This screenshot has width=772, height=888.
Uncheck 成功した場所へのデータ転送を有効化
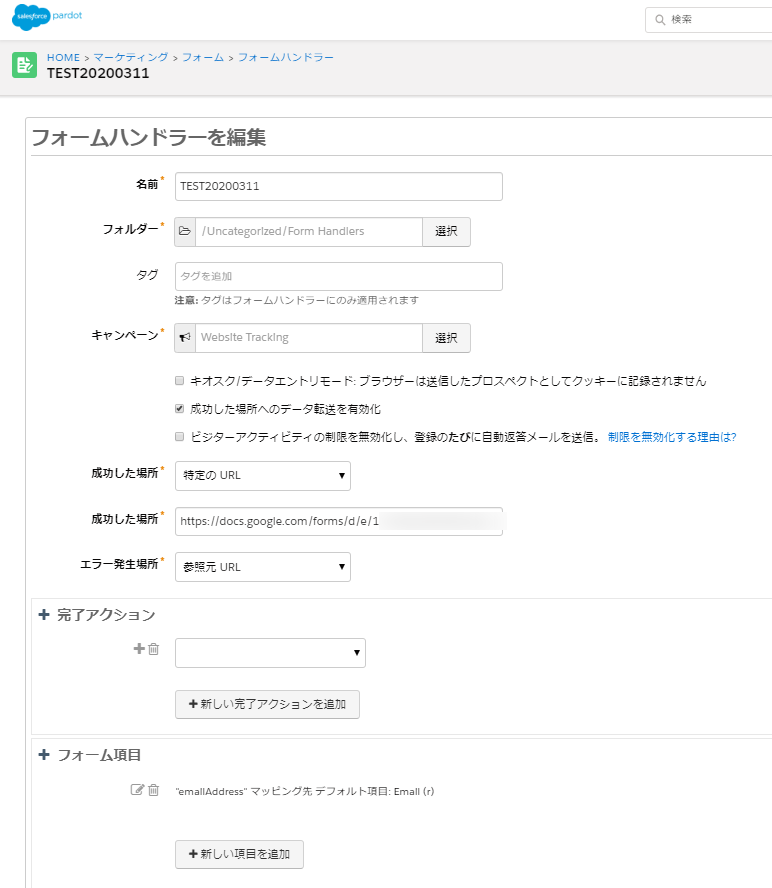179,409
